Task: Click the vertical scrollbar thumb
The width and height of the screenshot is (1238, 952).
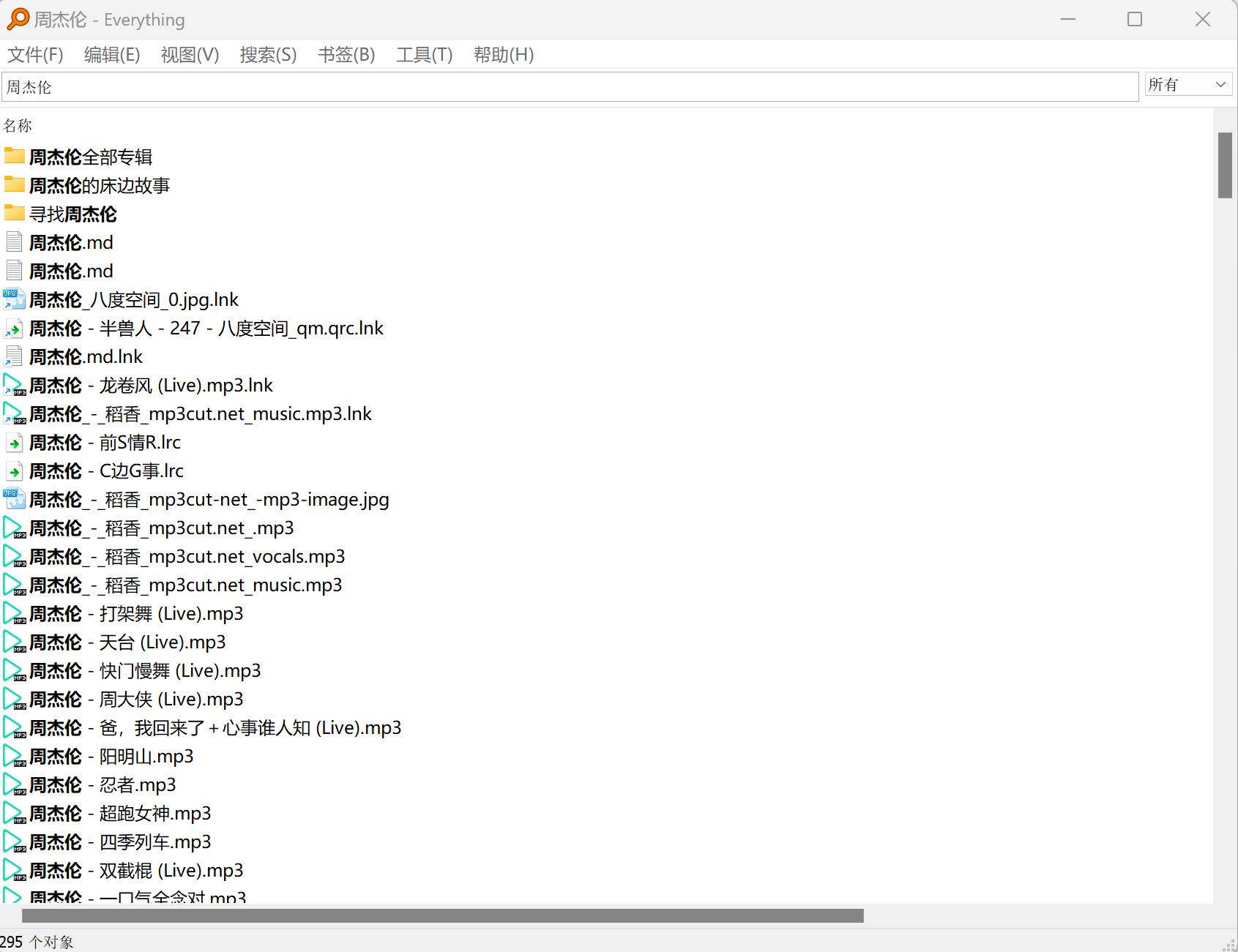Action: click(1225, 165)
